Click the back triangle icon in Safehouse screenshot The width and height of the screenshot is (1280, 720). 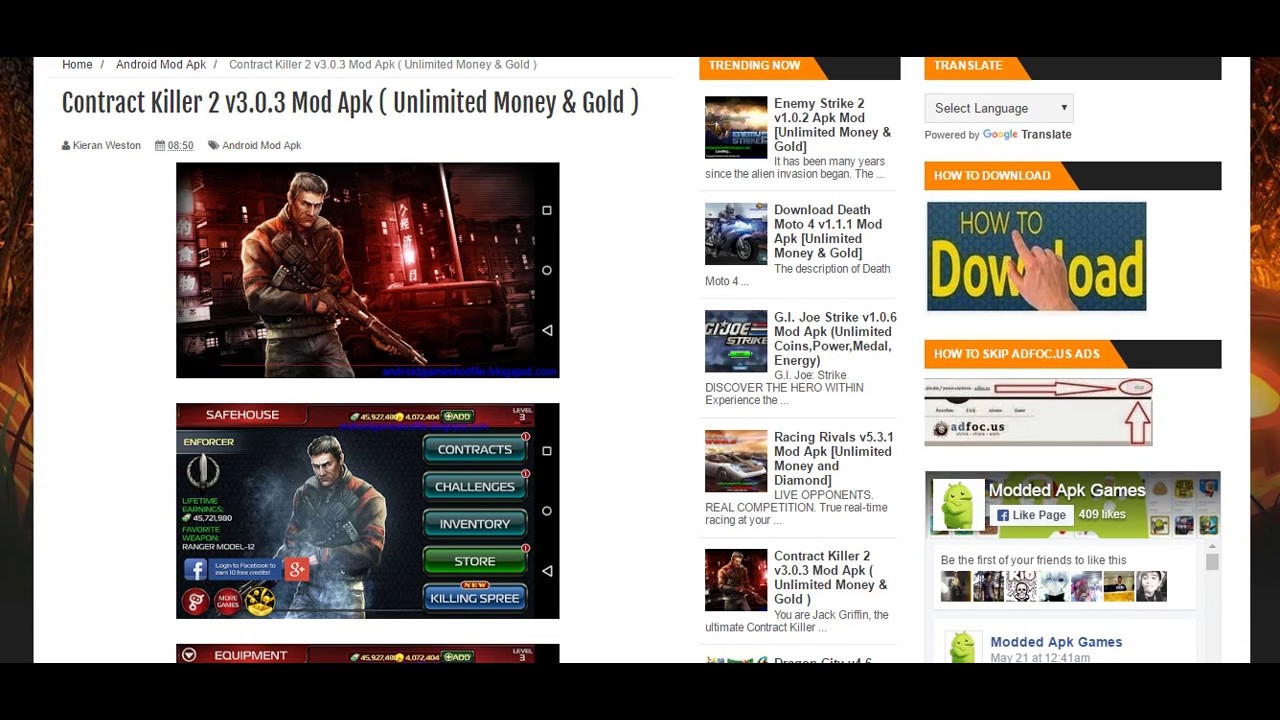click(546, 571)
